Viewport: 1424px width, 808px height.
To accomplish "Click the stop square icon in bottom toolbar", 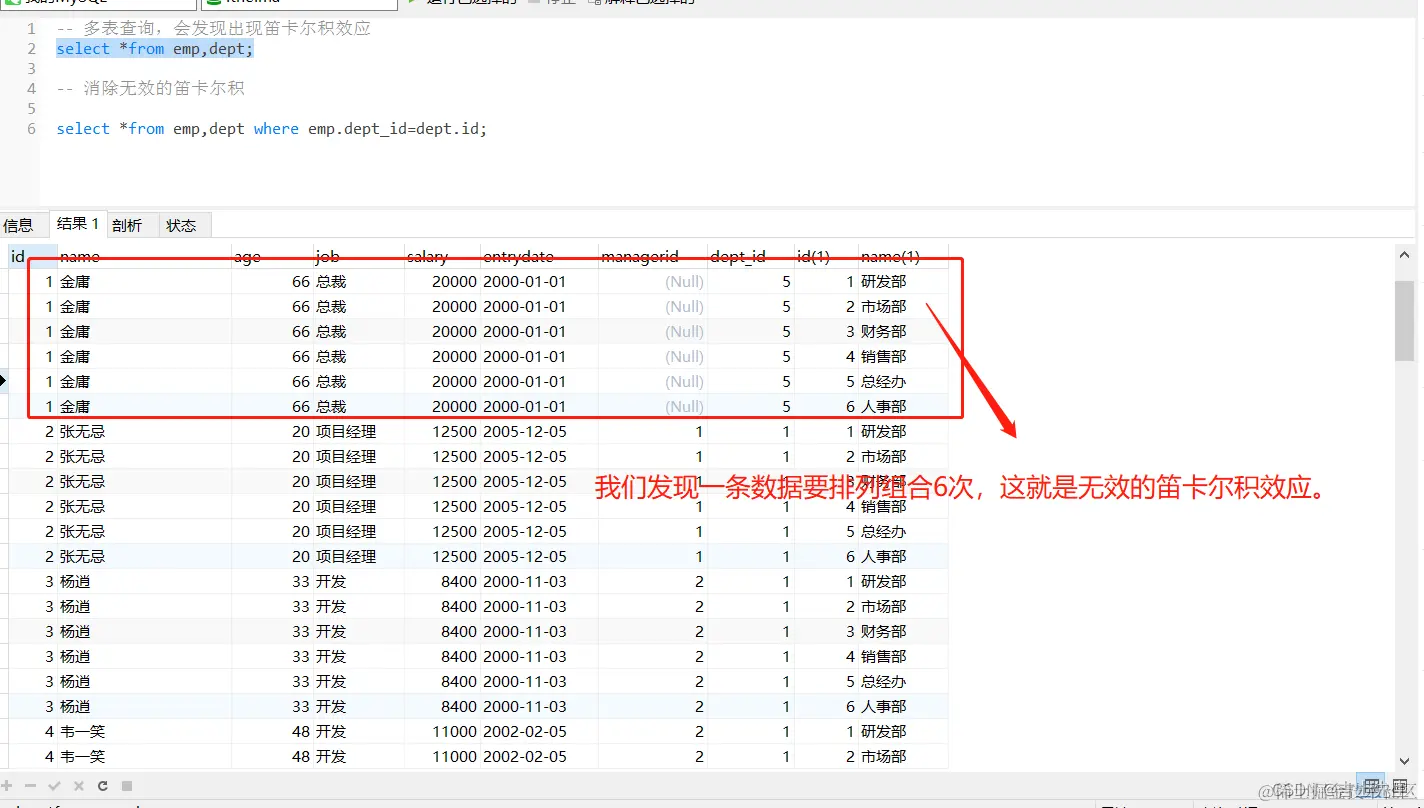I will pos(127,786).
